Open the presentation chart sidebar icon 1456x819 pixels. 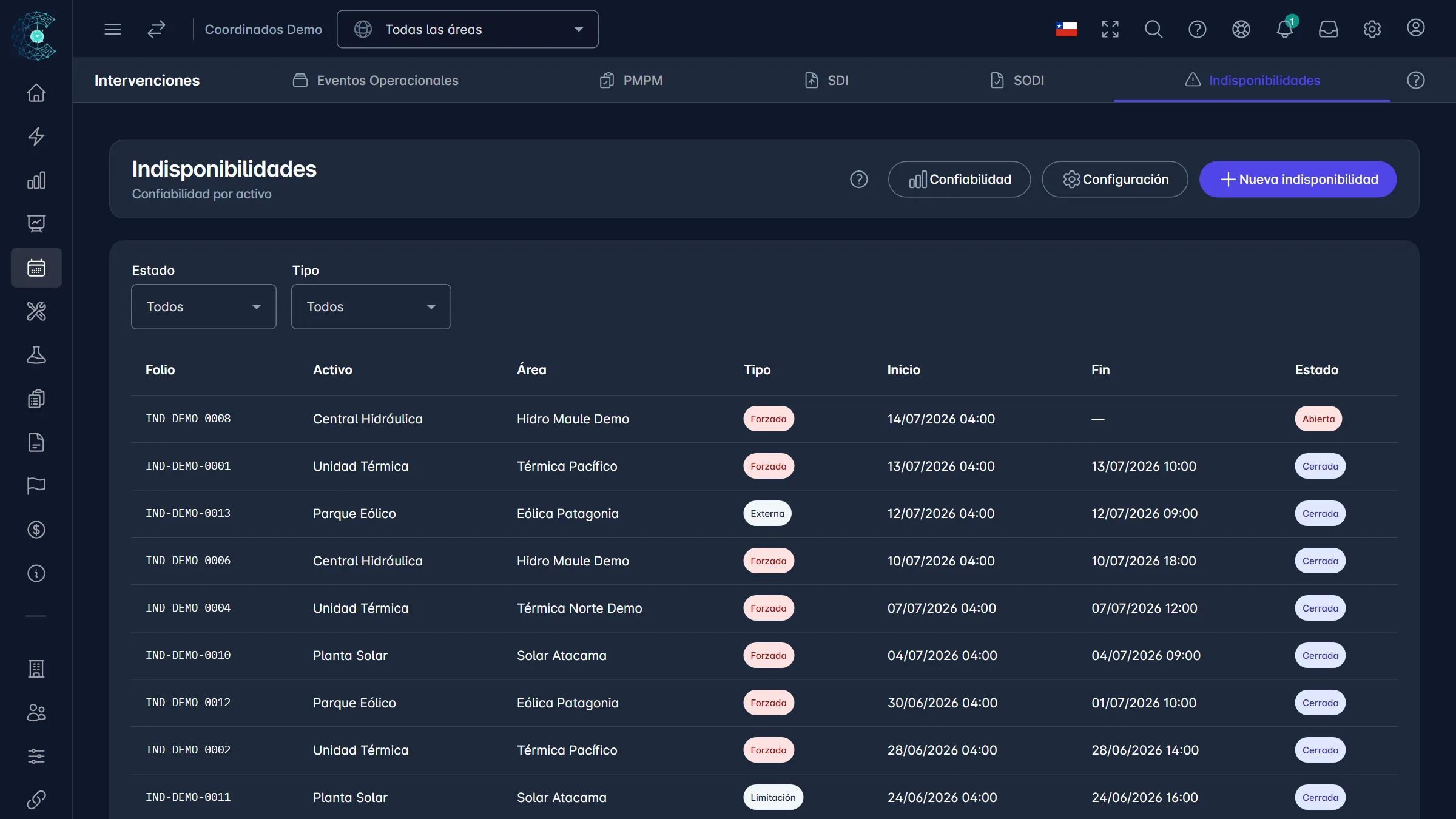coord(36,224)
